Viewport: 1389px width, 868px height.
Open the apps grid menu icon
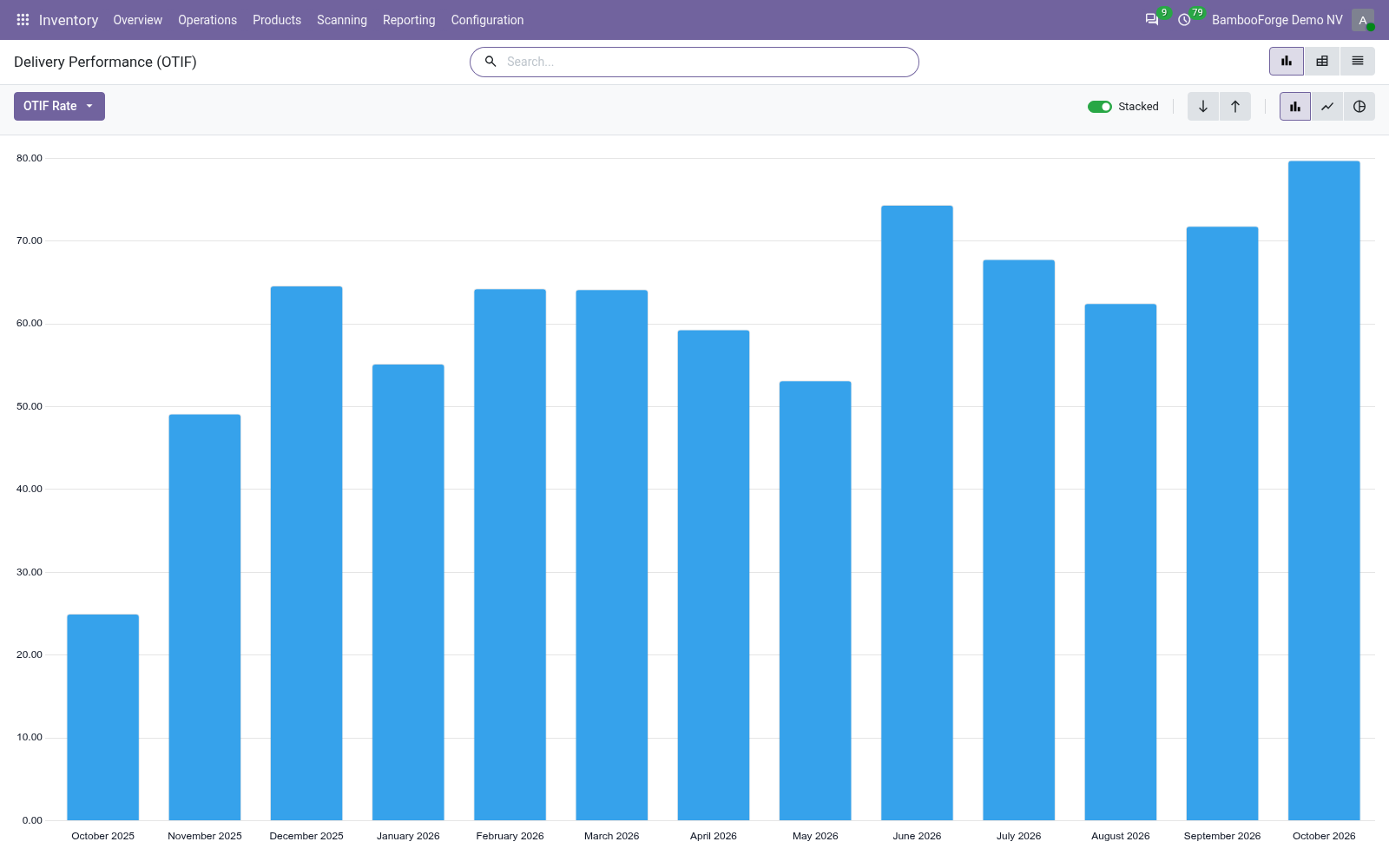click(x=23, y=20)
